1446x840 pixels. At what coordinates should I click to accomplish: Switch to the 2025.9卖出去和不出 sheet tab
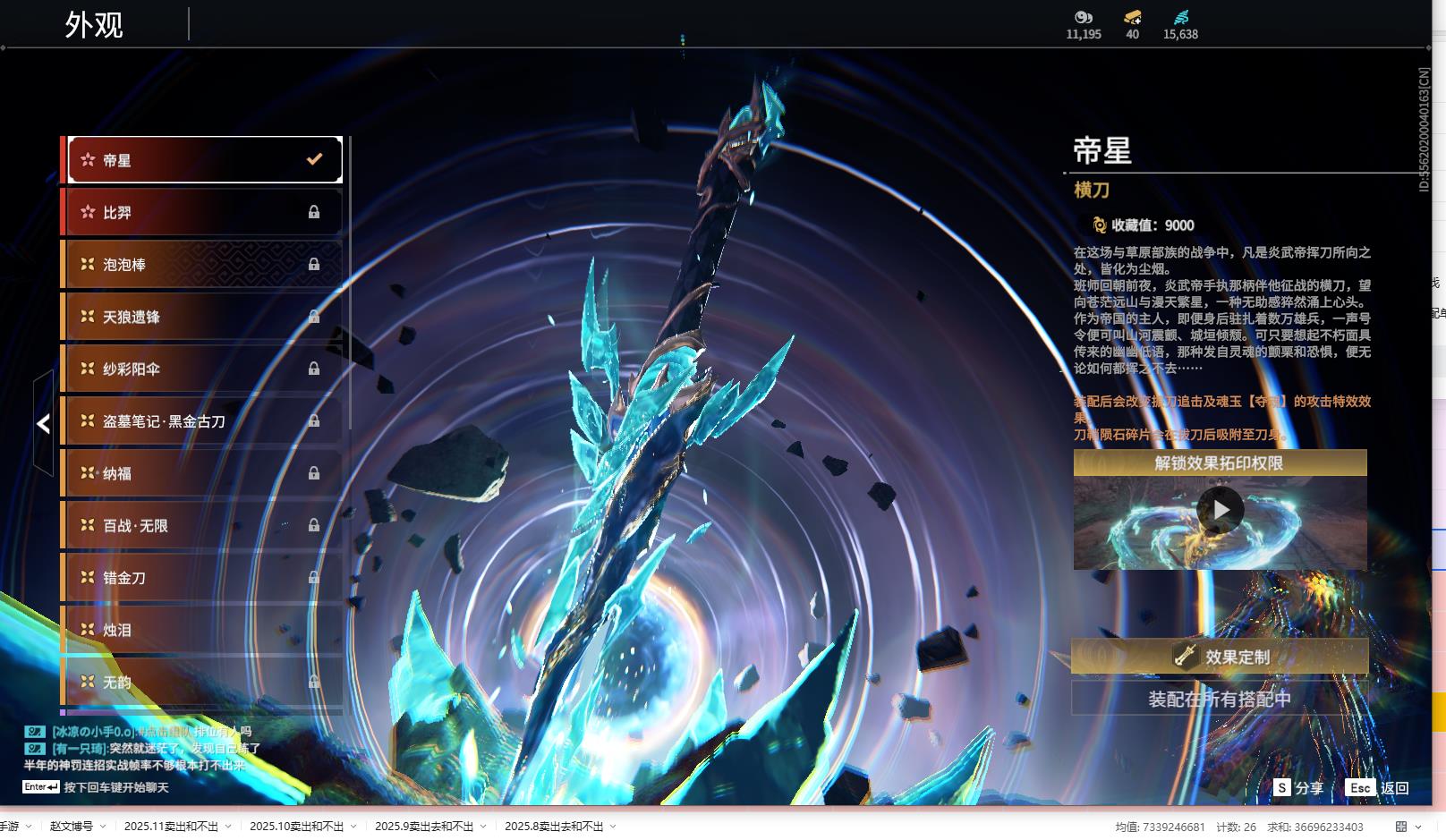[x=424, y=827]
